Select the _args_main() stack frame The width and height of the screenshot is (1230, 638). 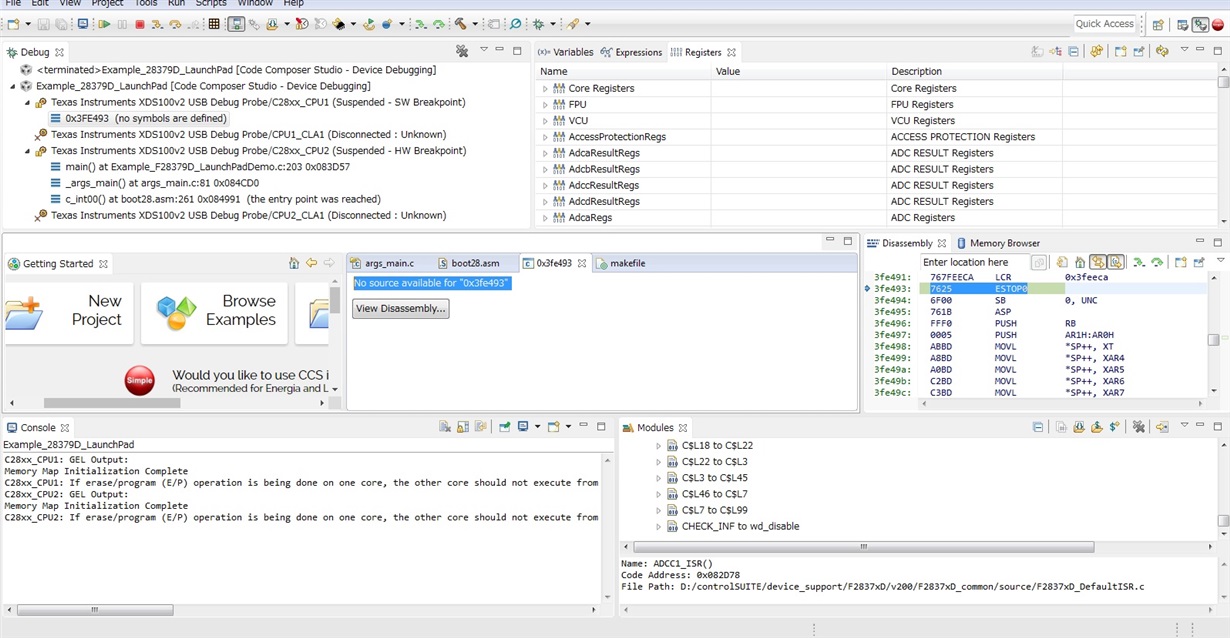coord(154,183)
